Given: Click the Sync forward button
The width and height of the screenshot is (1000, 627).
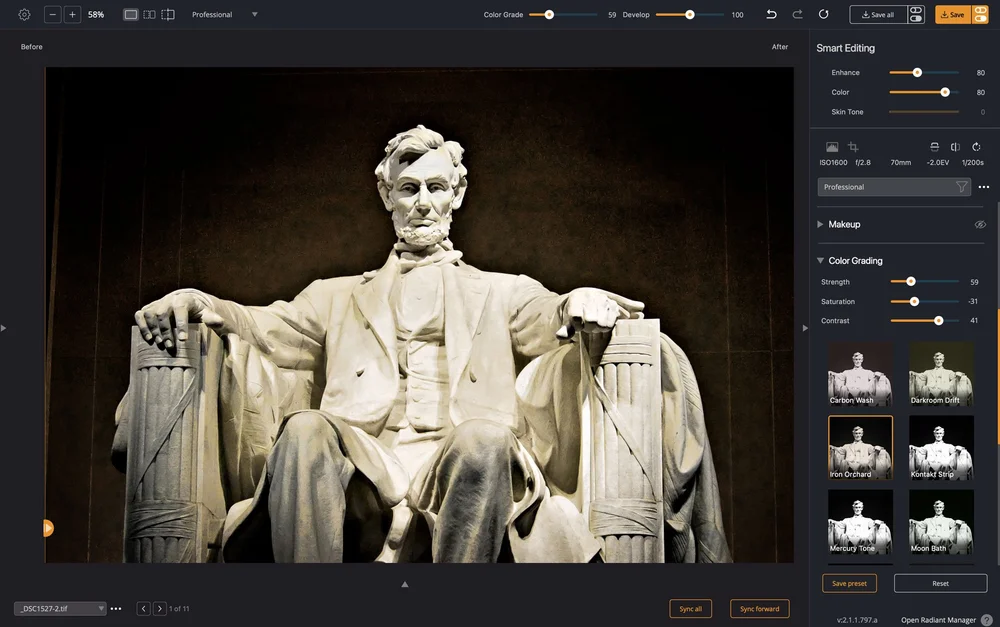Looking at the screenshot, I should (x=760, y=609).
